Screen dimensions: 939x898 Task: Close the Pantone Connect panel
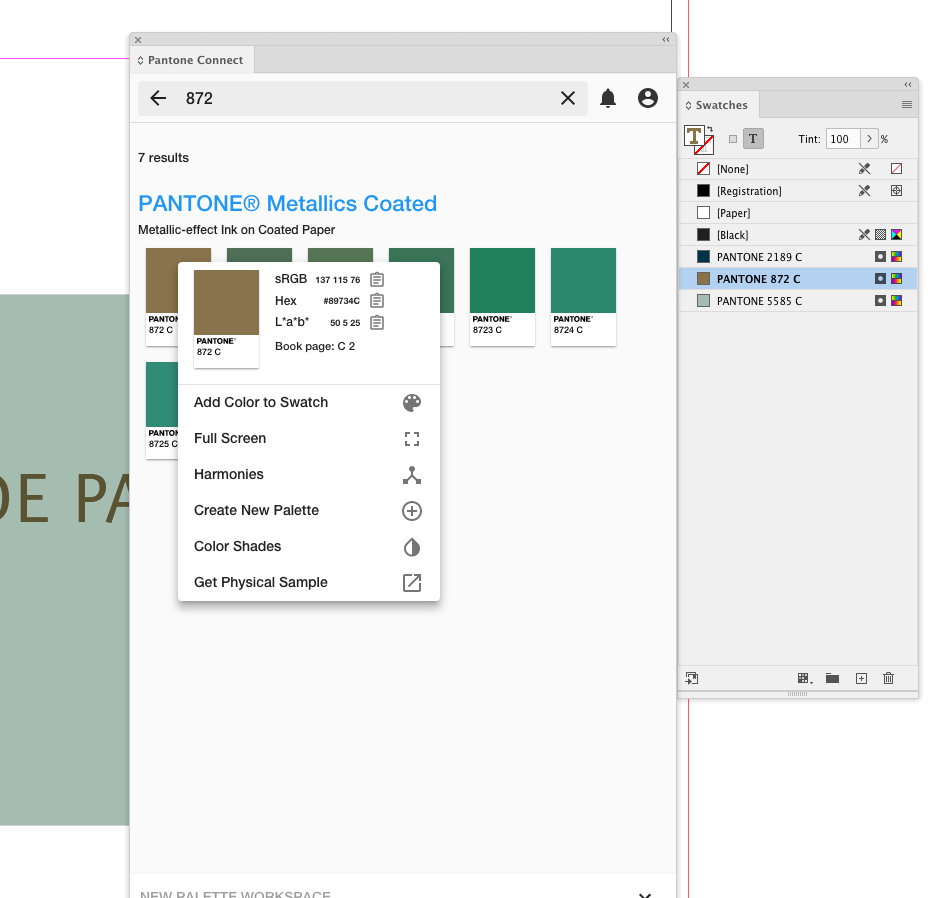[x=138, y=40]
